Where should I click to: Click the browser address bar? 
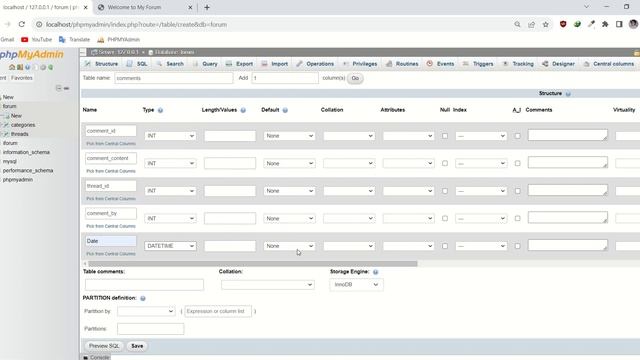(269, 24)
